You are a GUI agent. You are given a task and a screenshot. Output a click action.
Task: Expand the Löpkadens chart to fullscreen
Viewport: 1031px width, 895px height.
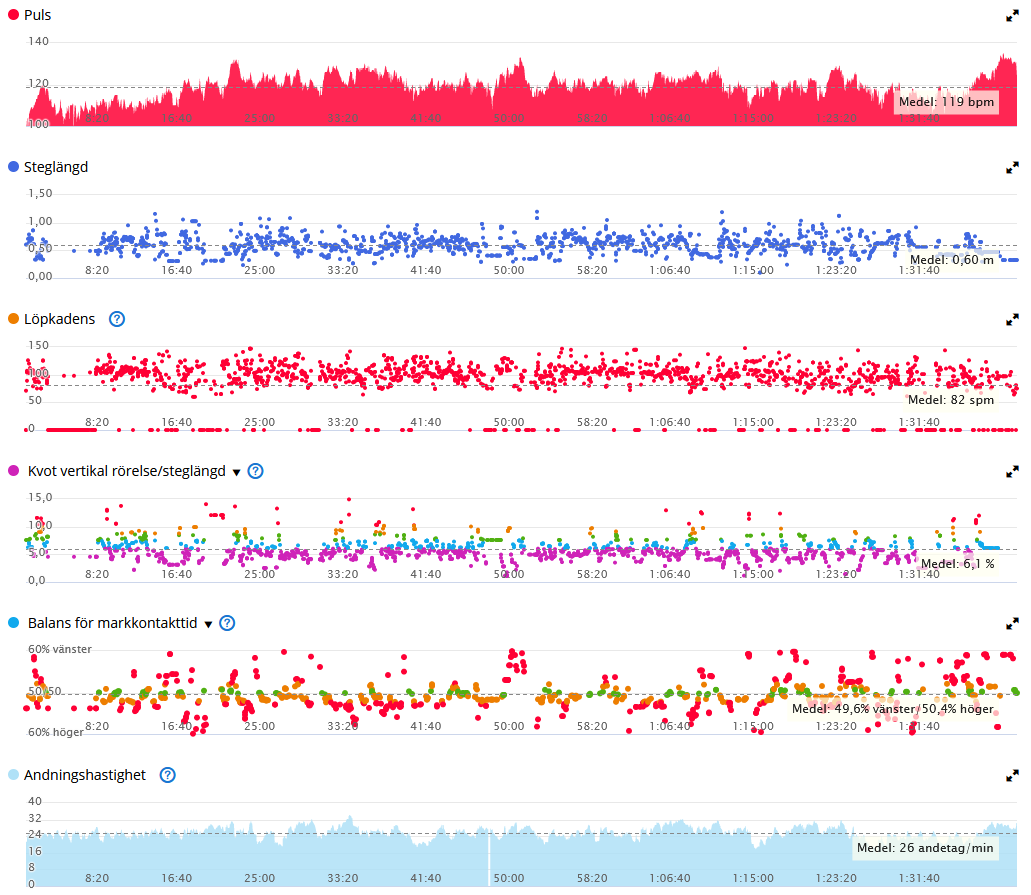click(x=1012, y=320)
